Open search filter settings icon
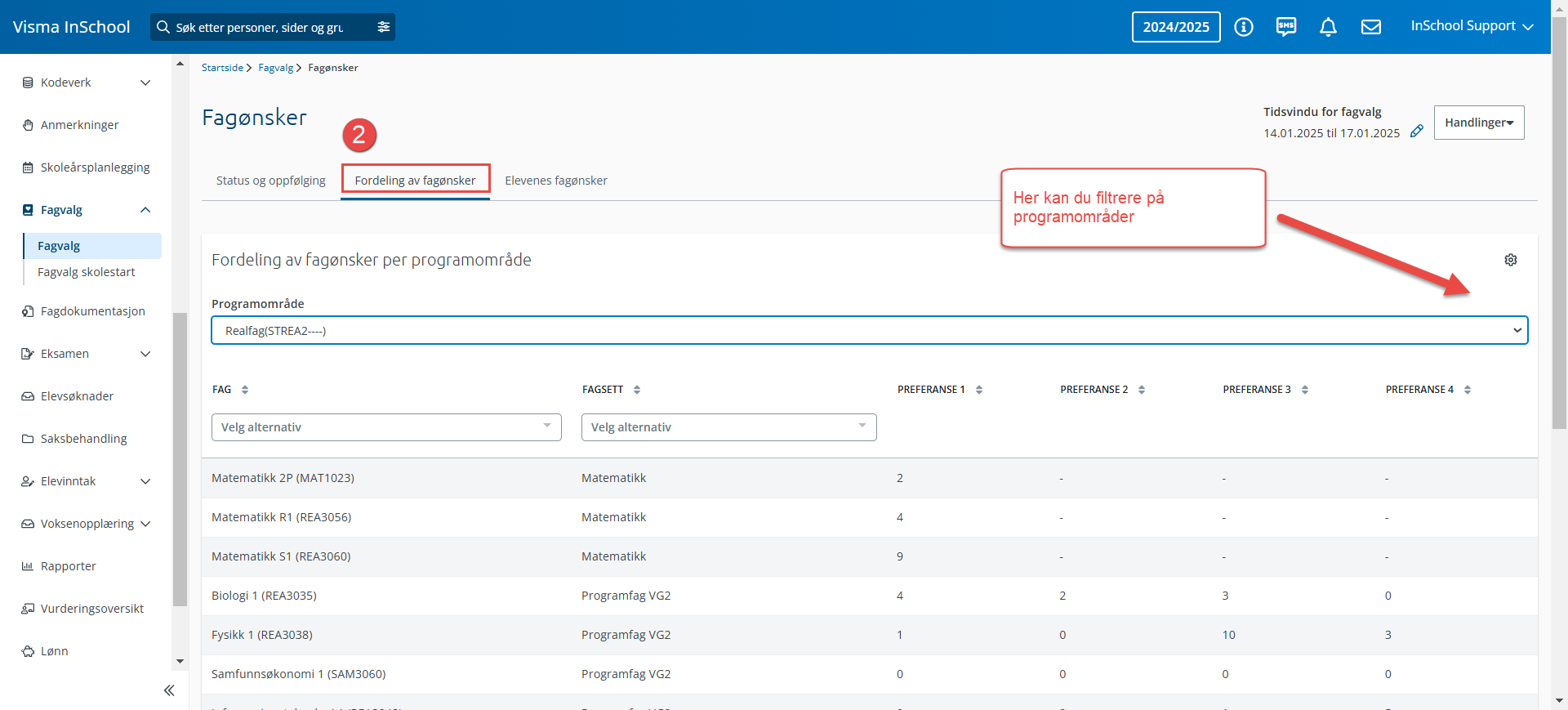Image resolution: width=1568 pixels, height=710 pixels. [384, 27]
